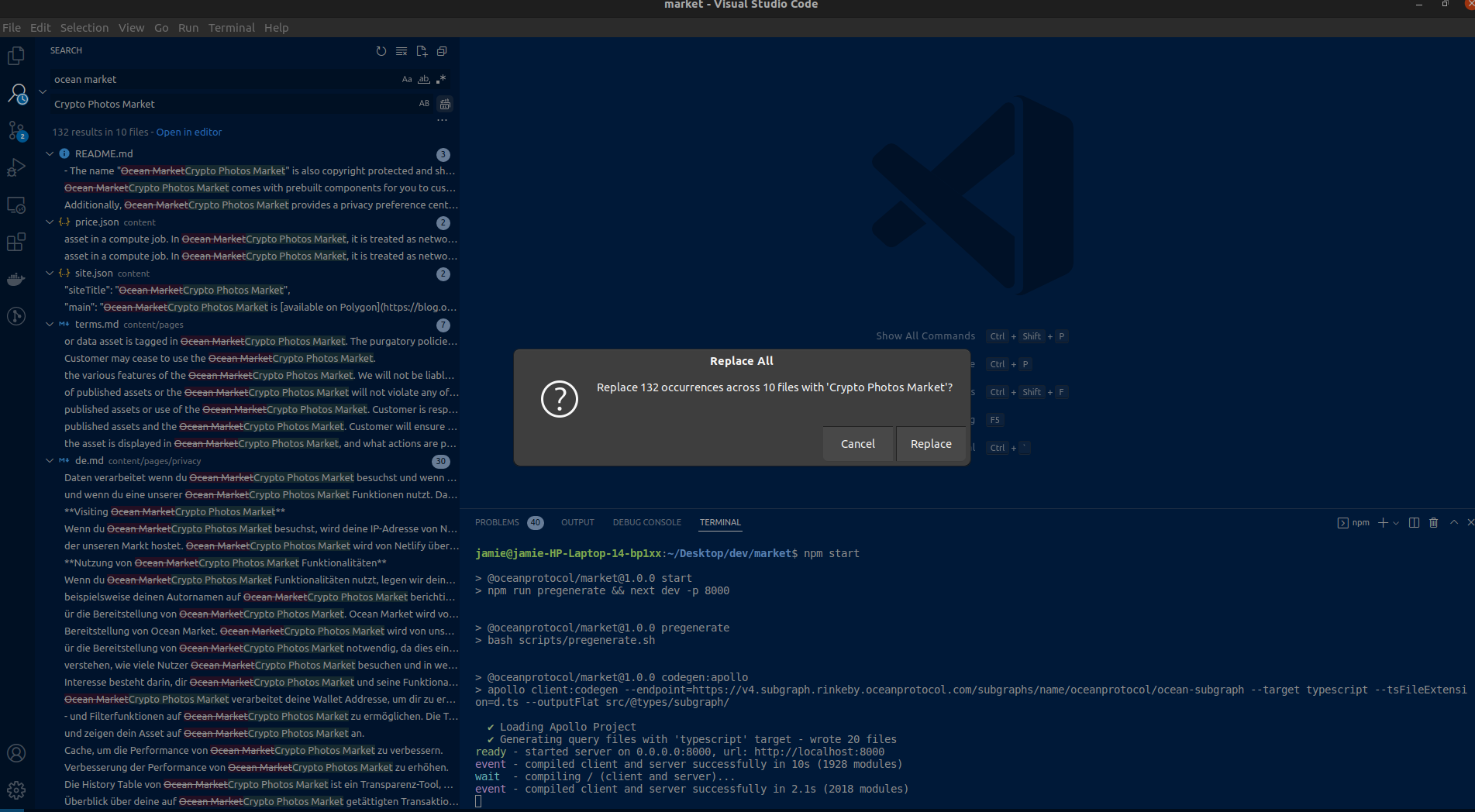Toggle Use Regular Expression option
The width and height of the screenshot is (1475, 812).
pos(441,79)
